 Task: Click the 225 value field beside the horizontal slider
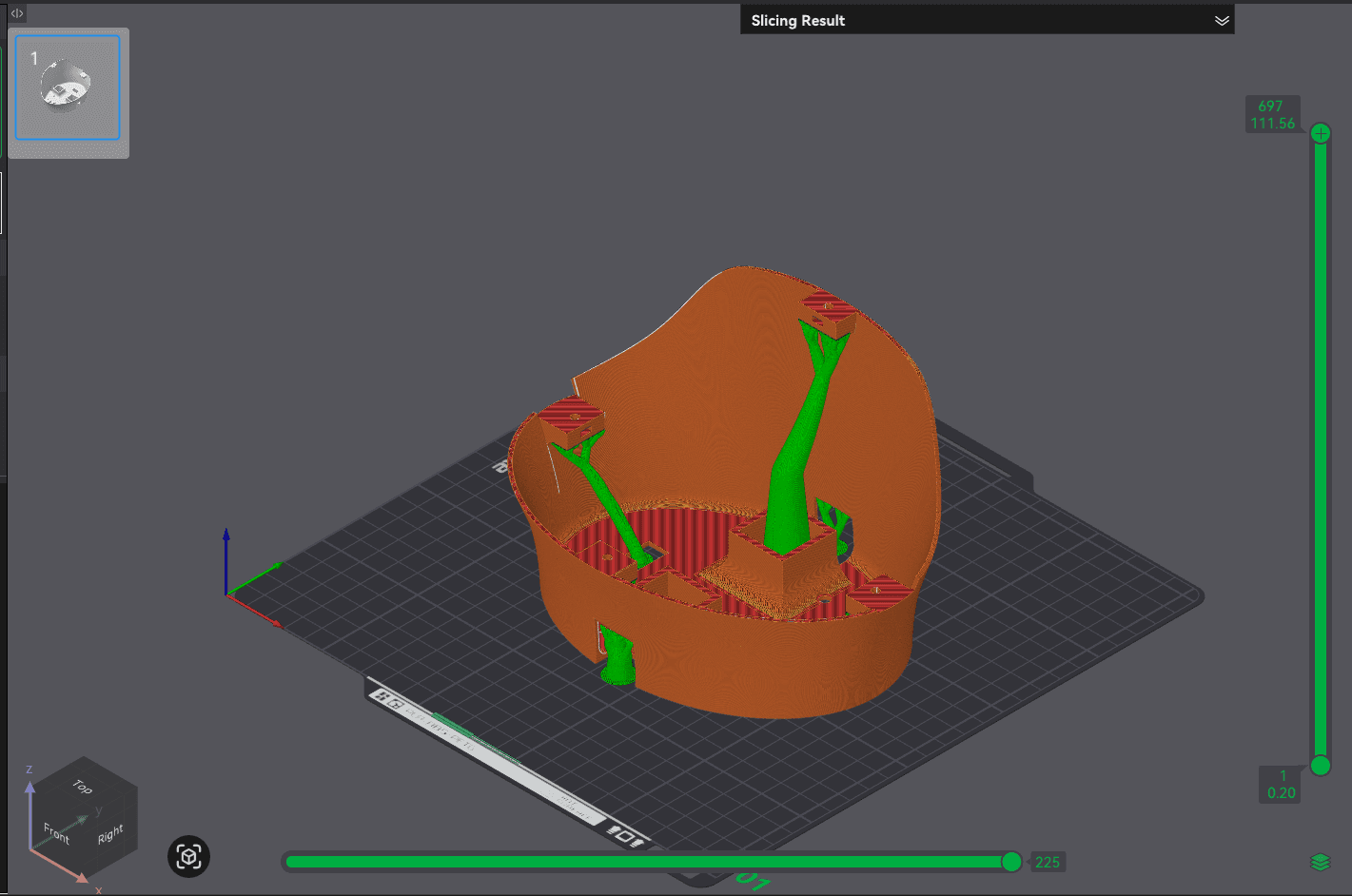[x=1048, y=862]
